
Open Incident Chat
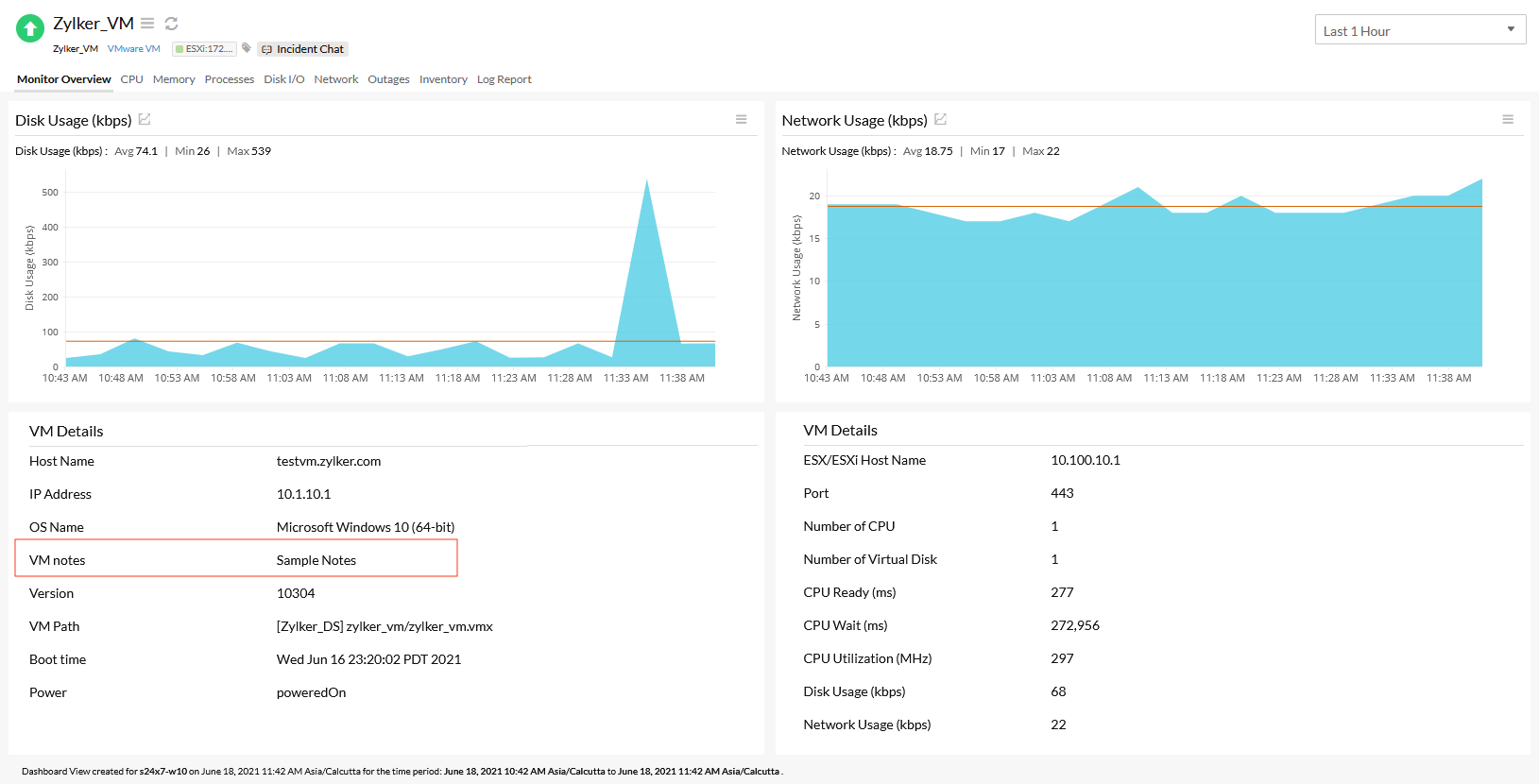coord(302,49)
